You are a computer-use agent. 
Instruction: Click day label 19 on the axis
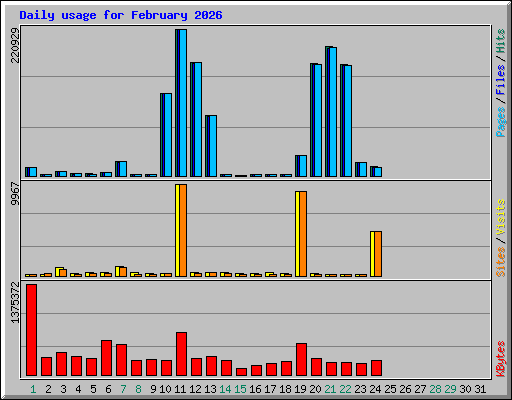pos(300,389)
